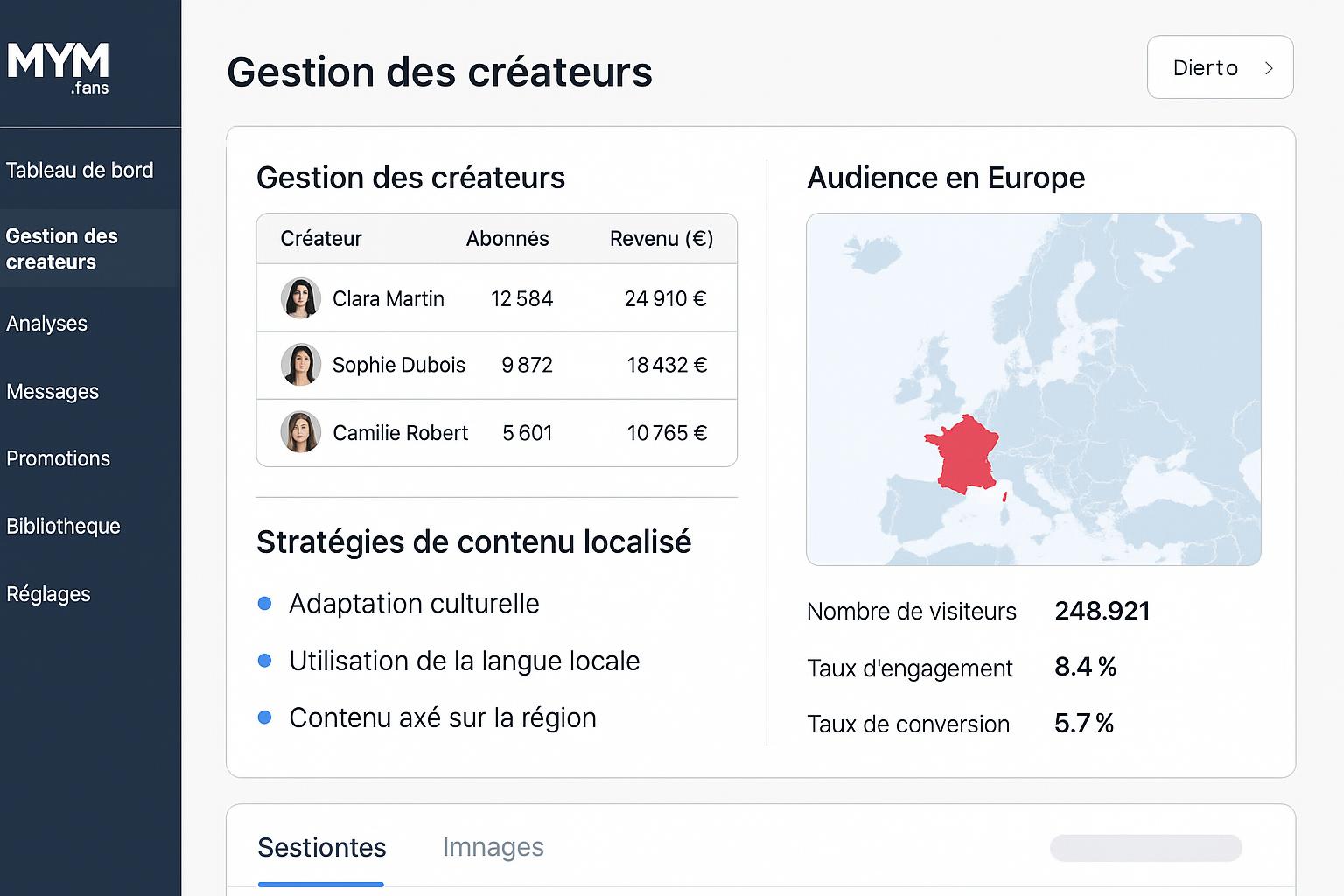Click the chevron arrow in Dierto button
Image resolution: width=1344 pixels, height=896 pixels.
click(x=1269, y=68)
